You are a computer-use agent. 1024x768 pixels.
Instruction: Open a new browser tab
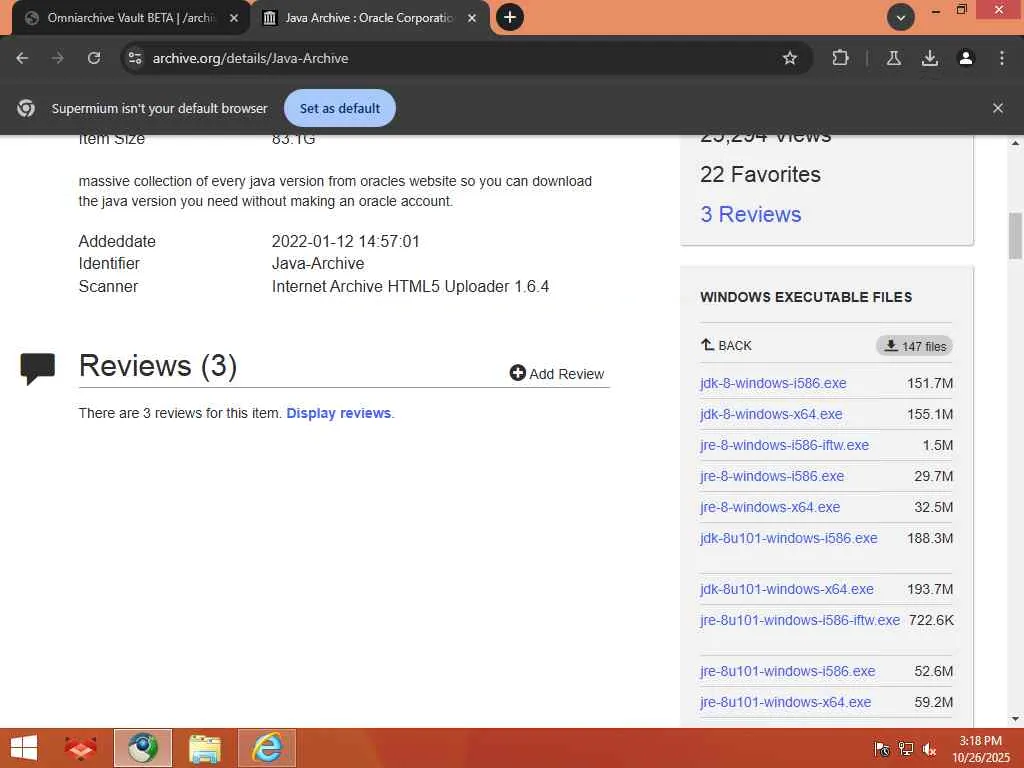point(510,17)
